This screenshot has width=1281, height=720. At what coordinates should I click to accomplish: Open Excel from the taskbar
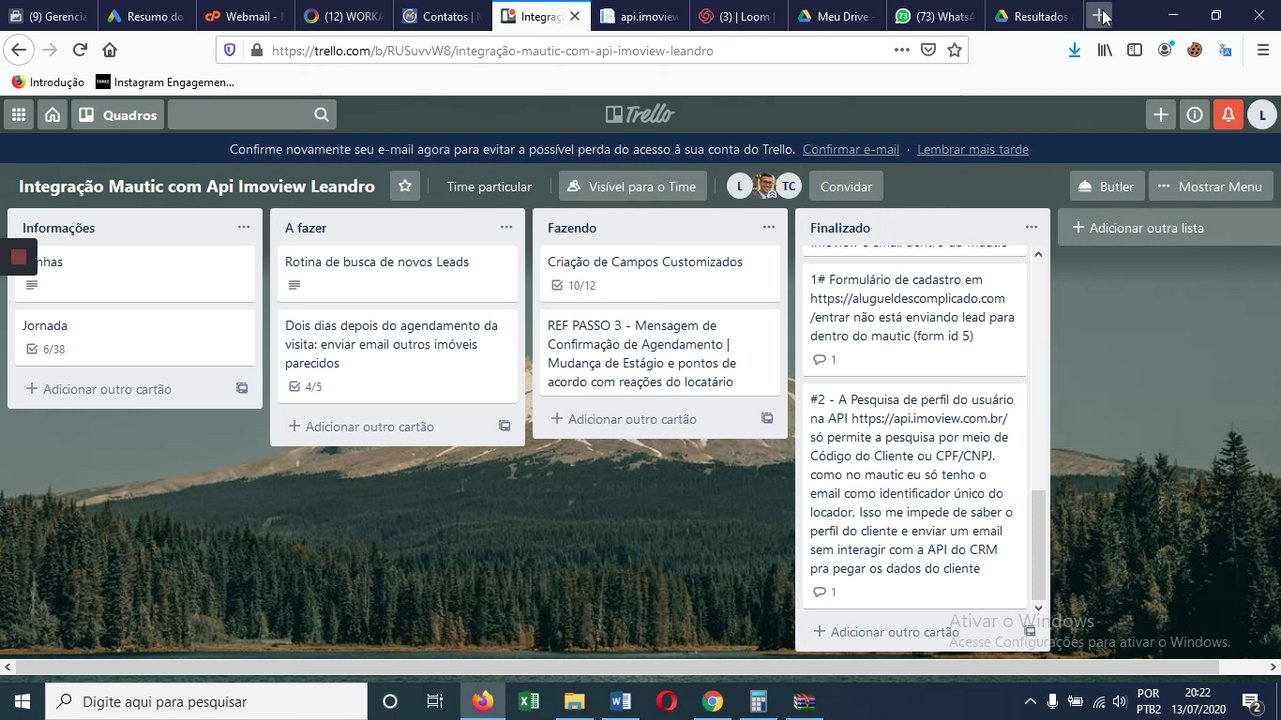529,701
